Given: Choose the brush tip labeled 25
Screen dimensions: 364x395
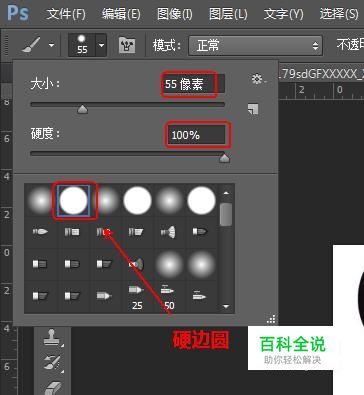Looking at the screenshot, I should coord(136,297).
